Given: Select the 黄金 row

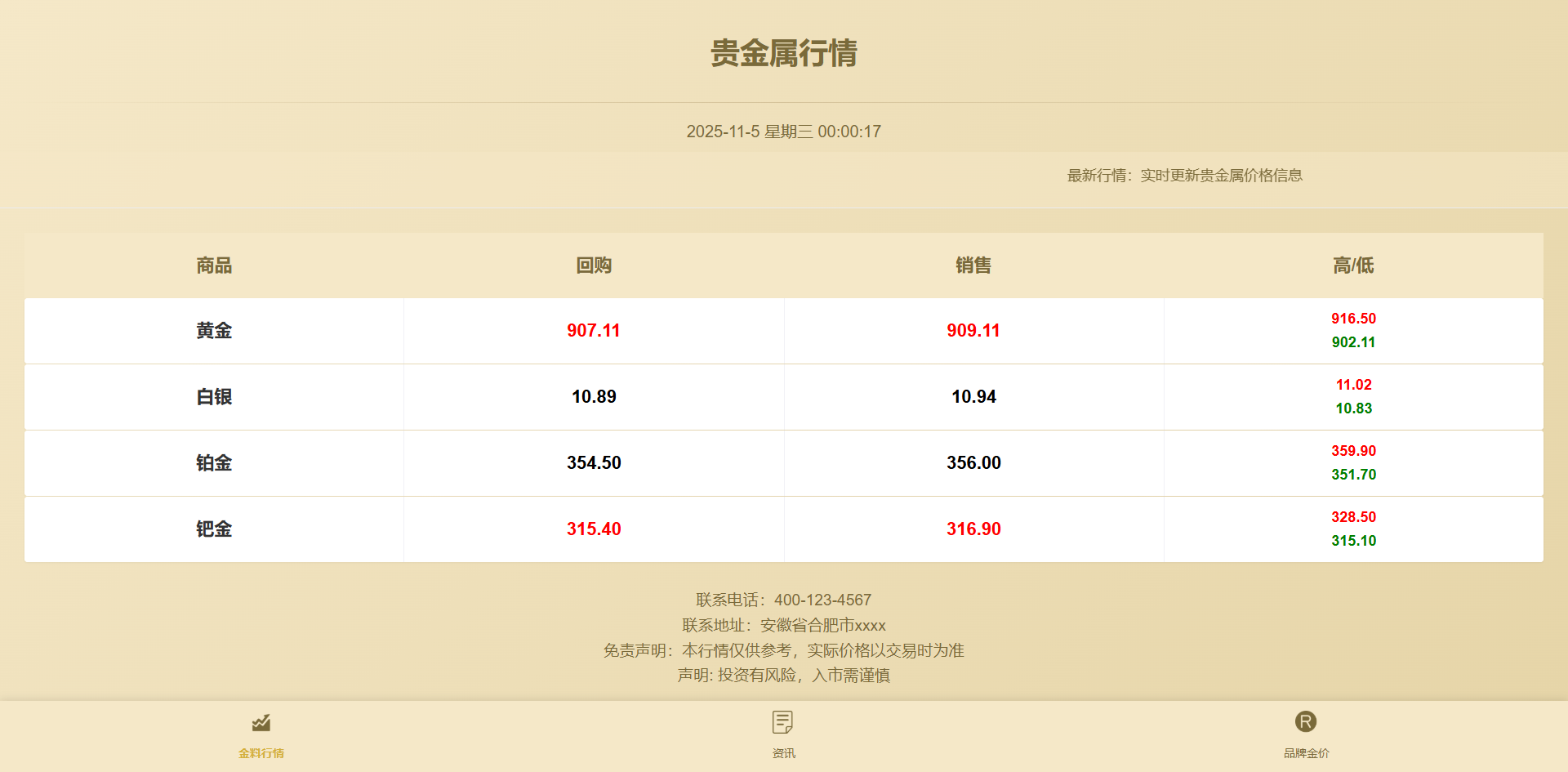Looking at the screenshot, I should pos(213,331).
